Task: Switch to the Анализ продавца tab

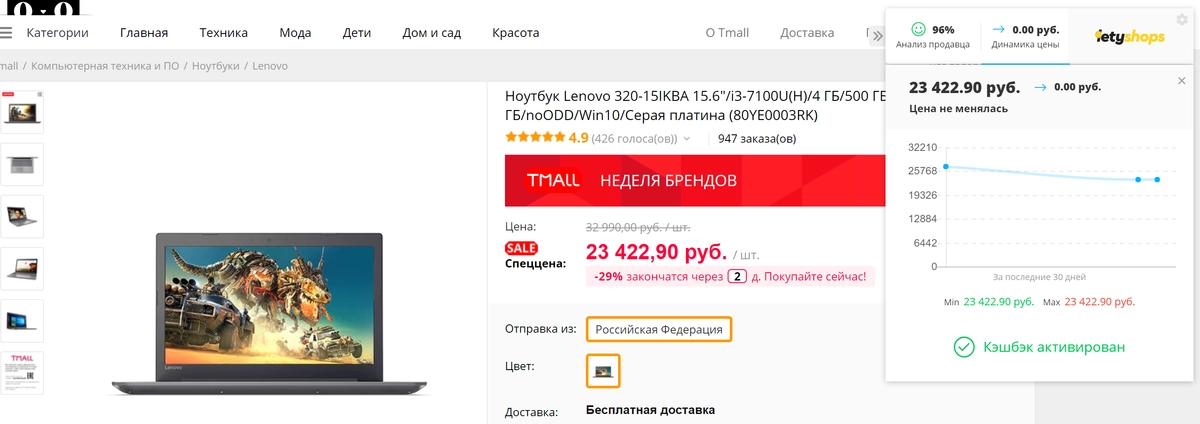Action: 932,36
